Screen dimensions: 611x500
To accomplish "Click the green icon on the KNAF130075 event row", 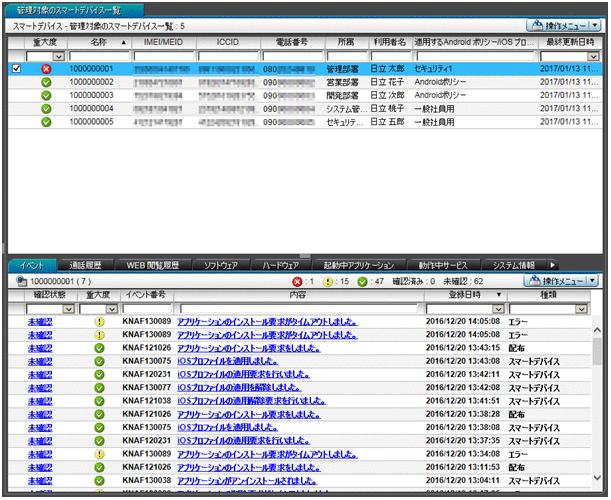I will tap(99, 361).
